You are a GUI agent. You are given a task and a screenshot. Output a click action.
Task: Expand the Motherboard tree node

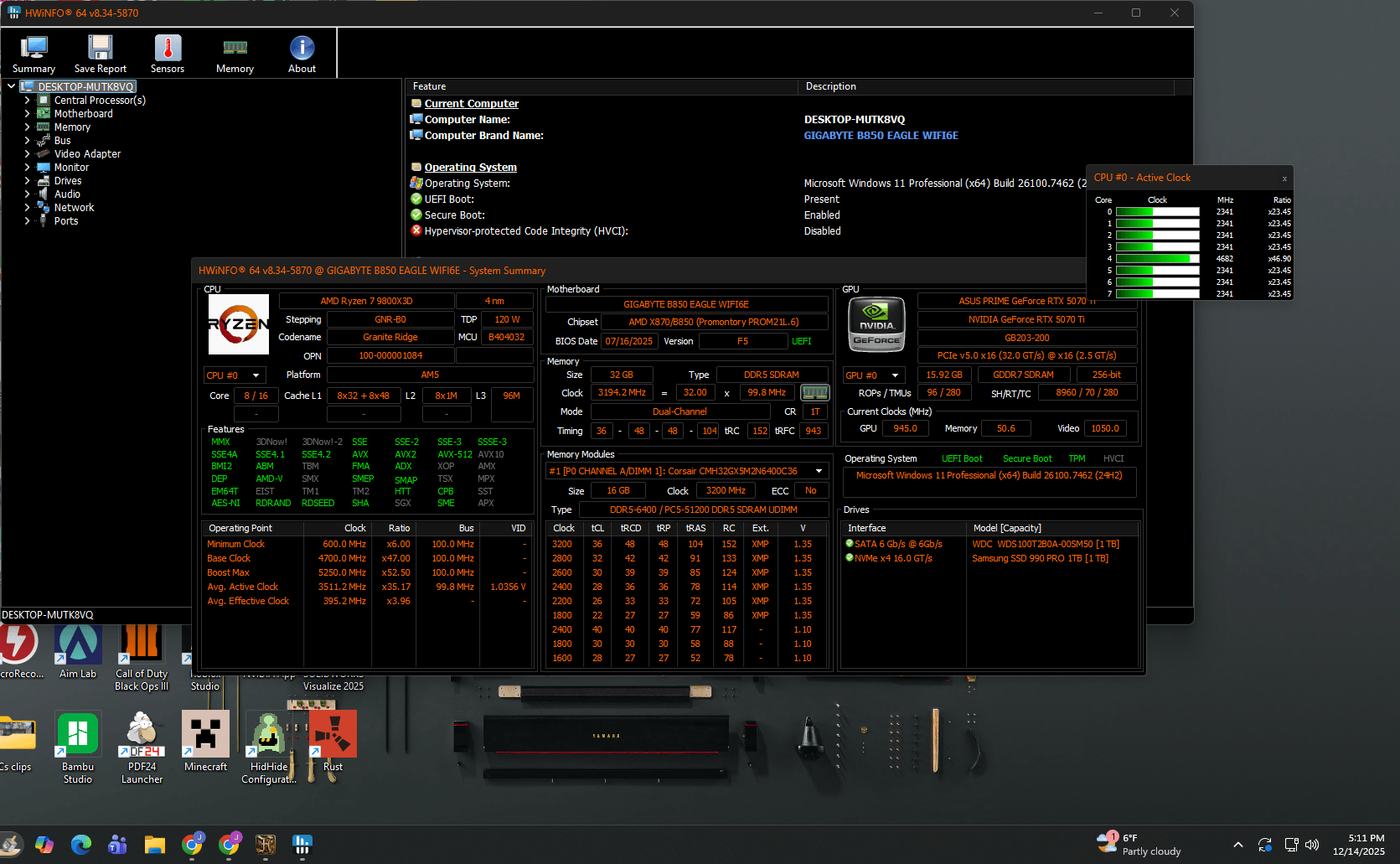tap(27, 114)
